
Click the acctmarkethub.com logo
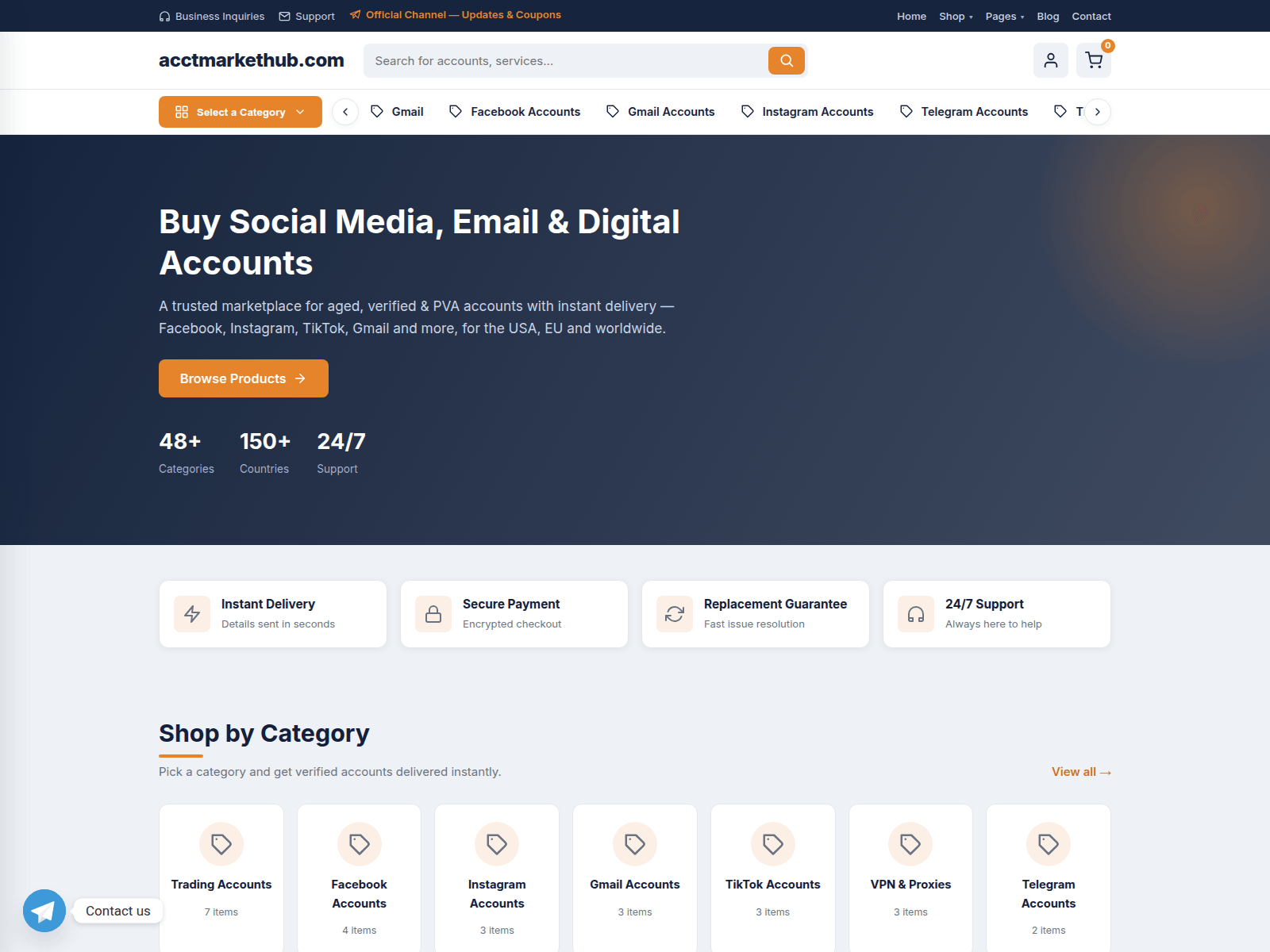tap(252, 60)
